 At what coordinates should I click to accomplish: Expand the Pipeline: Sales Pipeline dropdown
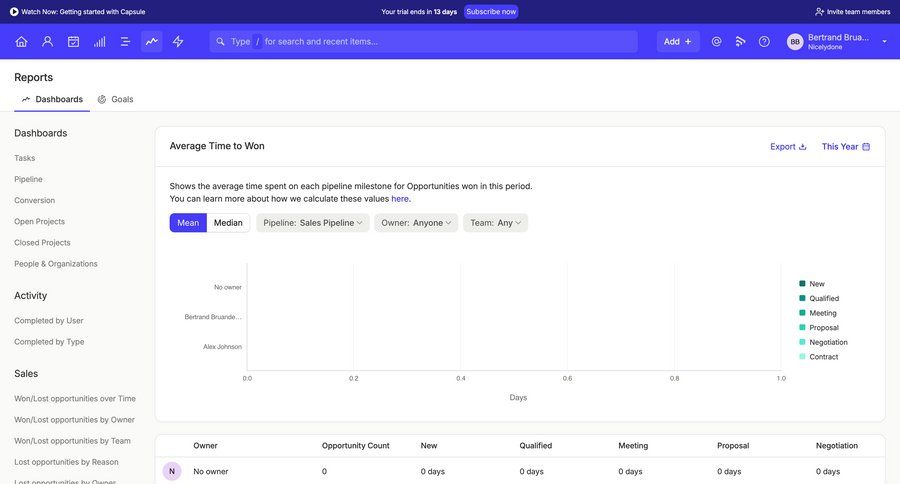point(313,223)
